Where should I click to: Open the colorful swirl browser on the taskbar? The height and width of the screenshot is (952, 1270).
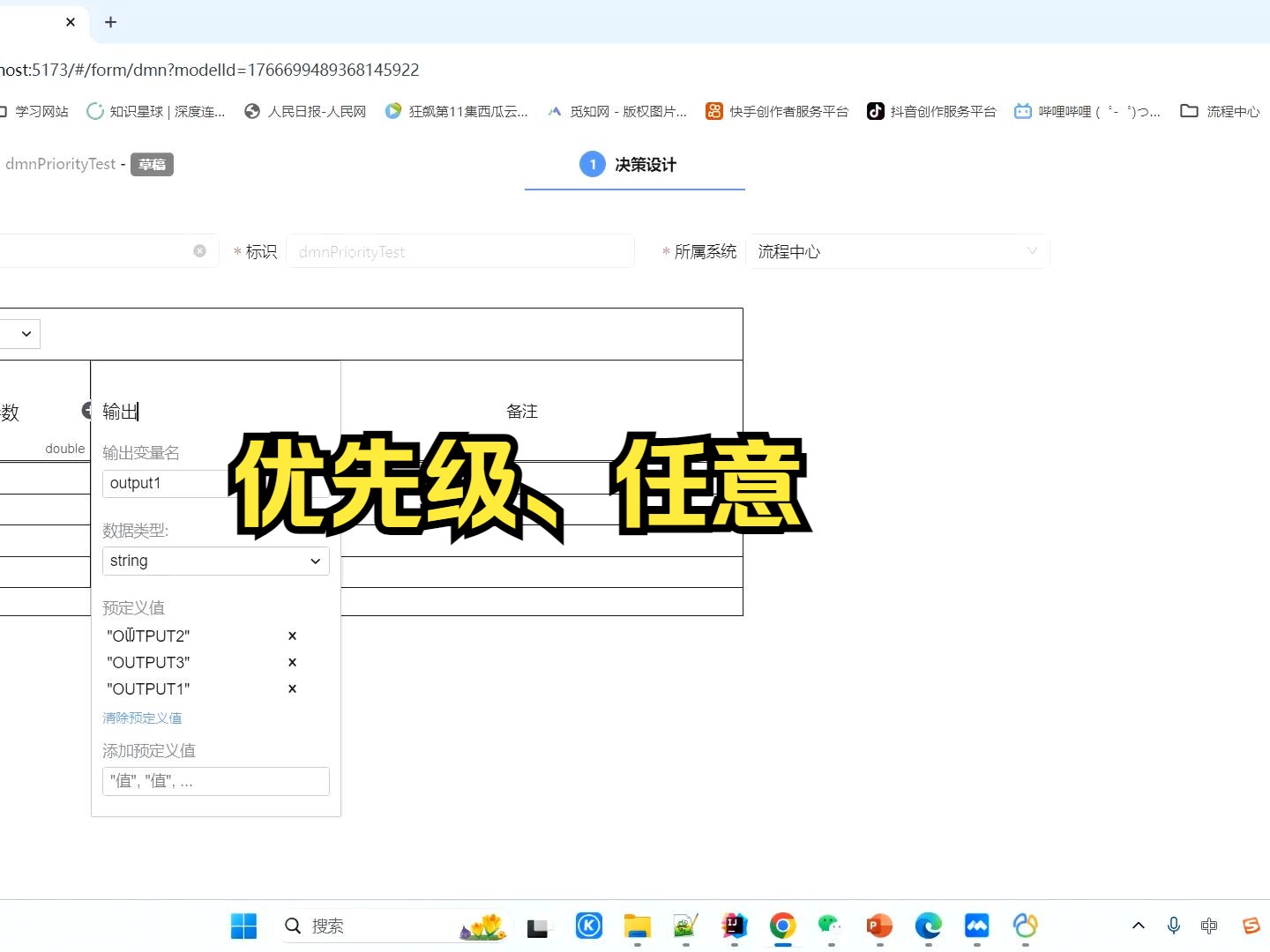point(1025,926)
